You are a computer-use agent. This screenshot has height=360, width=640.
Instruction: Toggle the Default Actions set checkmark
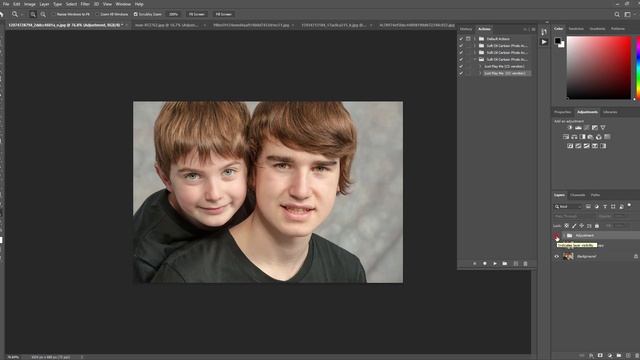point(461,39)
